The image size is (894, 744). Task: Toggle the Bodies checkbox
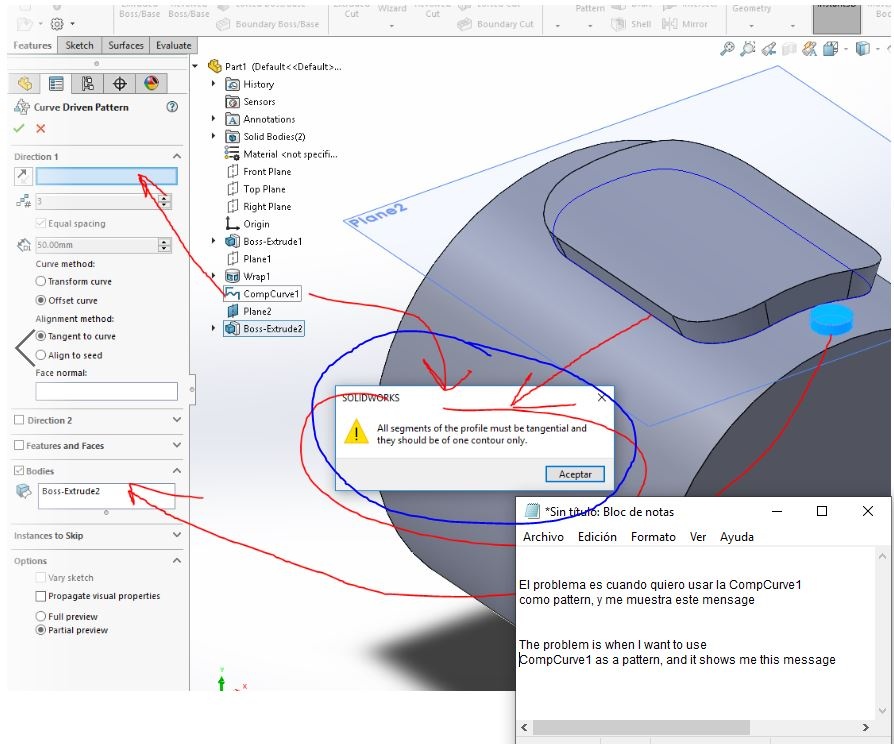click(x=19, y=471)
